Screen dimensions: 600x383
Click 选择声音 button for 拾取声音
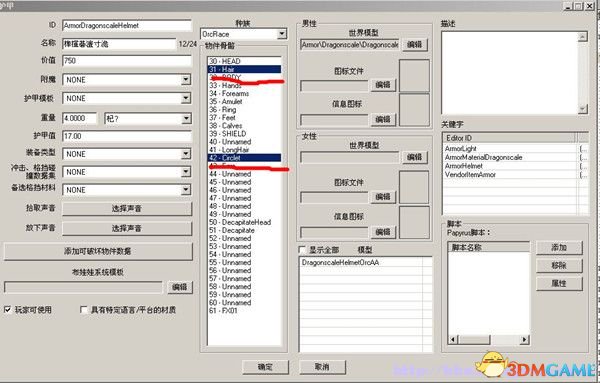(x=127, y=209)
